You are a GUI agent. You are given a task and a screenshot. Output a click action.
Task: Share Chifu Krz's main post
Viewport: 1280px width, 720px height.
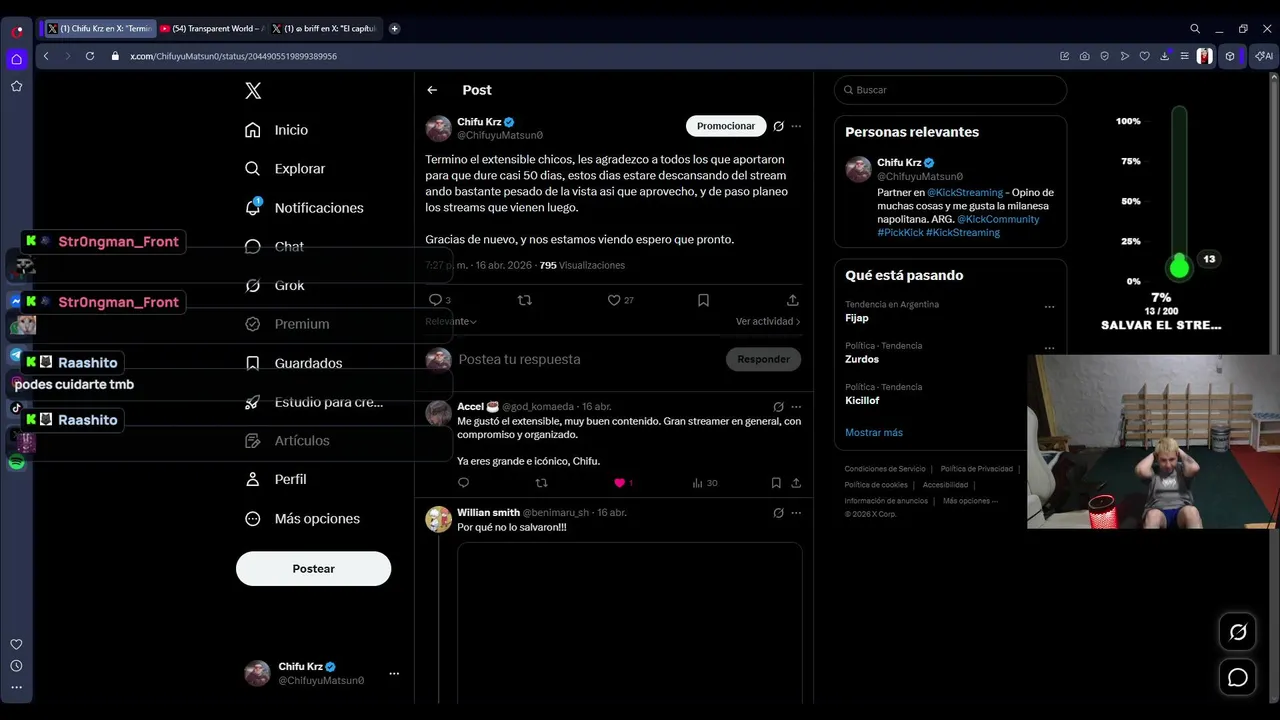793,300
